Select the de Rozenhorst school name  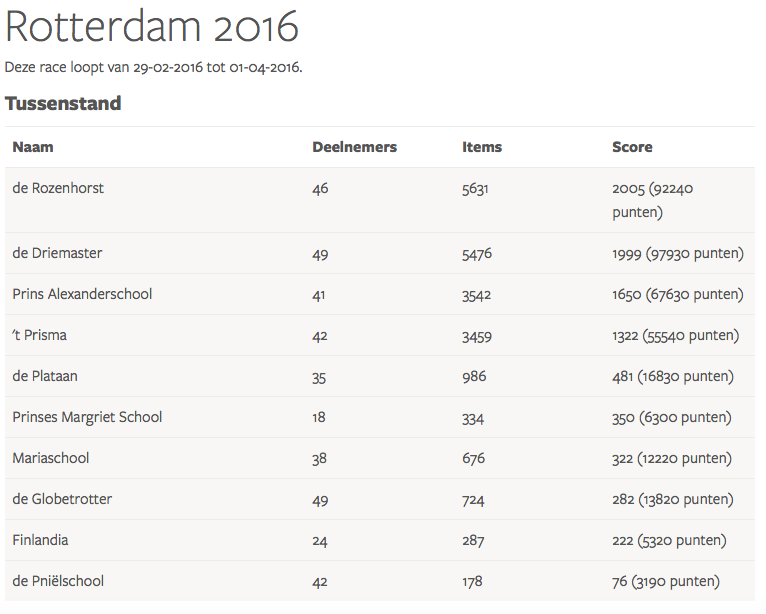click(58, 188)
